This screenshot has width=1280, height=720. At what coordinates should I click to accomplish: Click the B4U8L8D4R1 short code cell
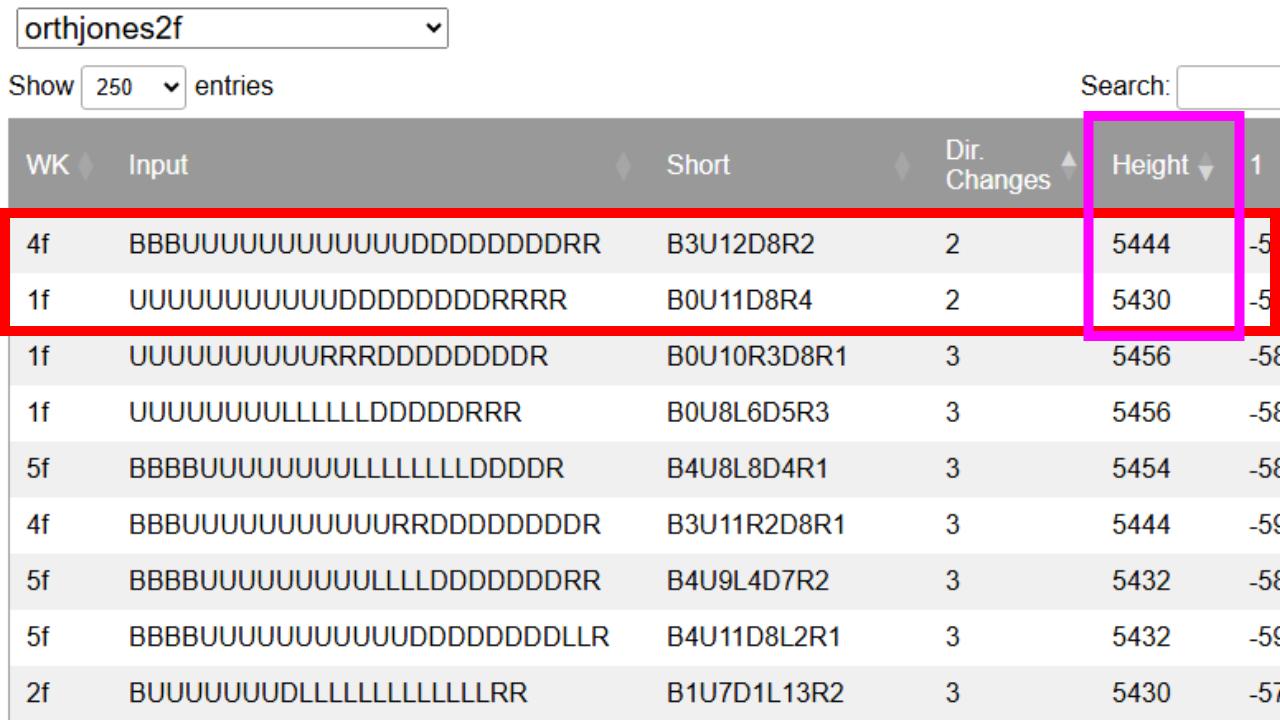pos(747,468)
